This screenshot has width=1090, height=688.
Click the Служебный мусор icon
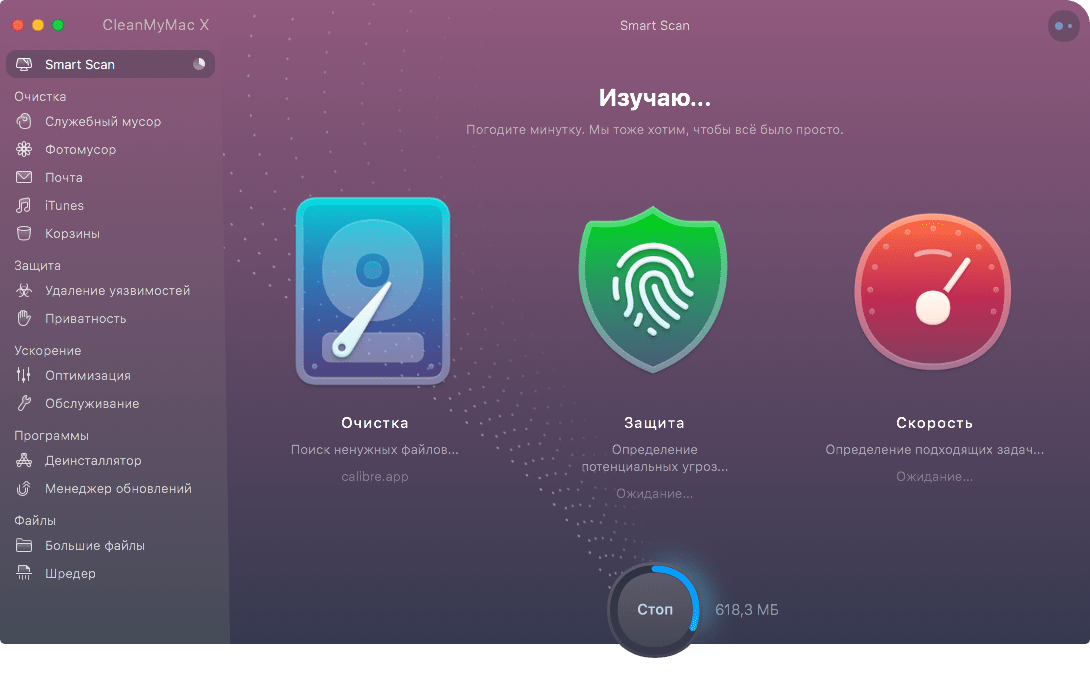click(x=24, y=122)
